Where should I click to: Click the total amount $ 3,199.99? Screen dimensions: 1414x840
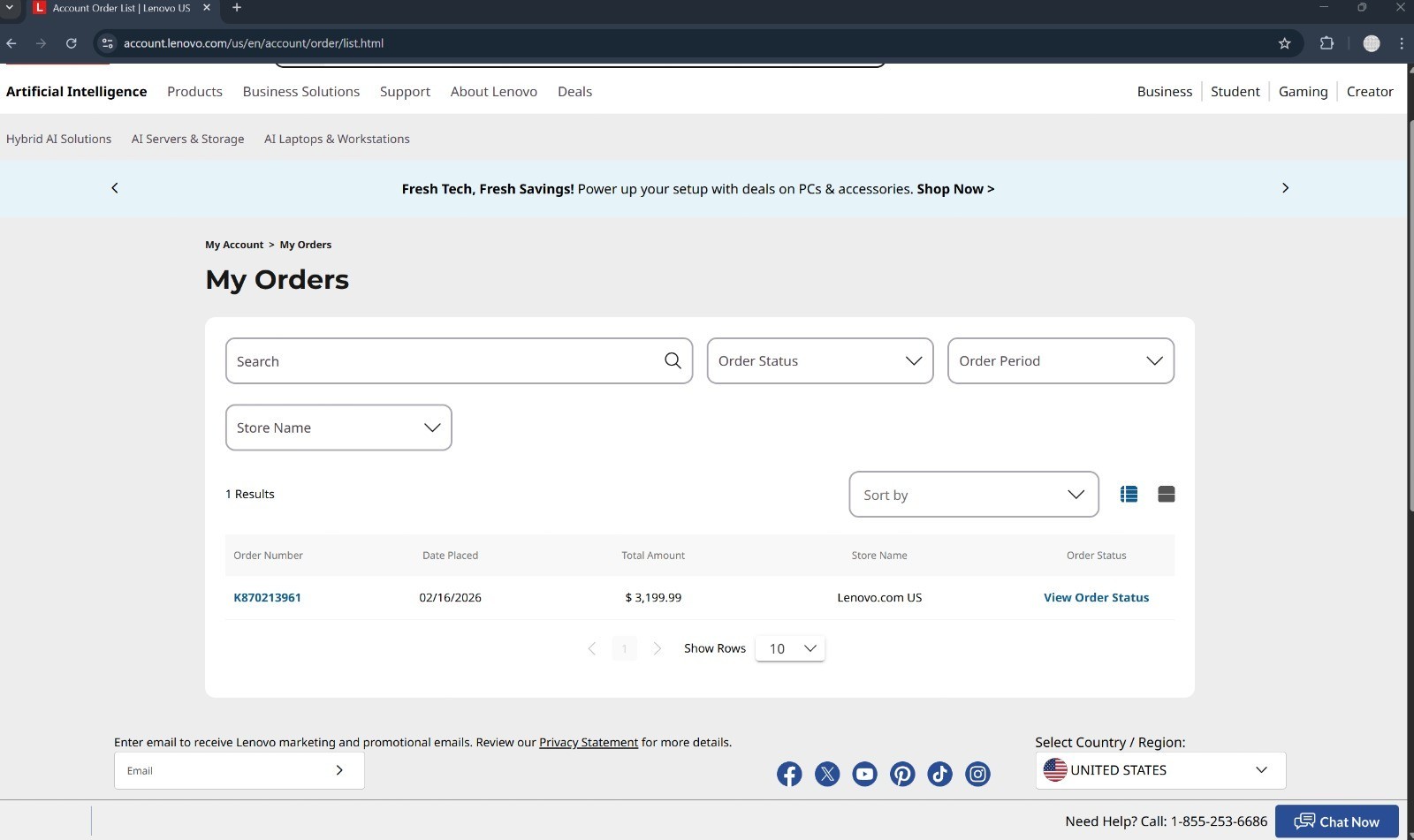653,597
